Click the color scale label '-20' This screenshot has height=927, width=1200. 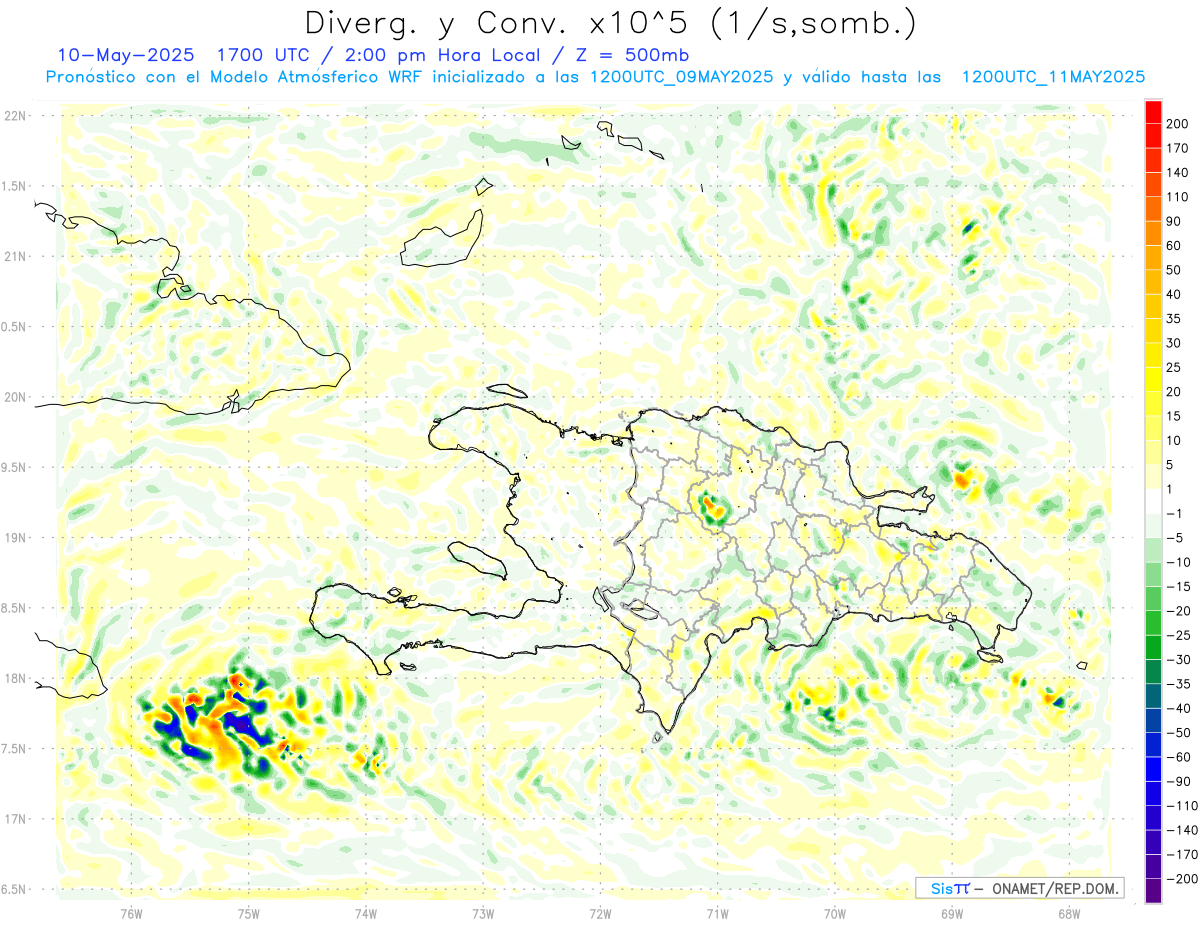(x=1181, y=611)
